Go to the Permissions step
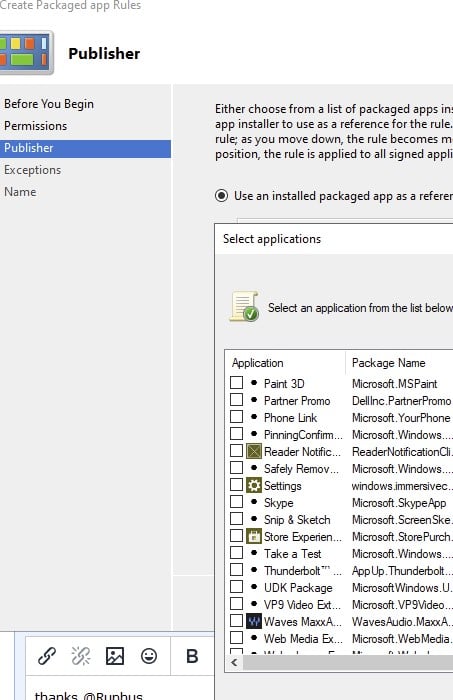Screen dimensions: 453x700 35,126
